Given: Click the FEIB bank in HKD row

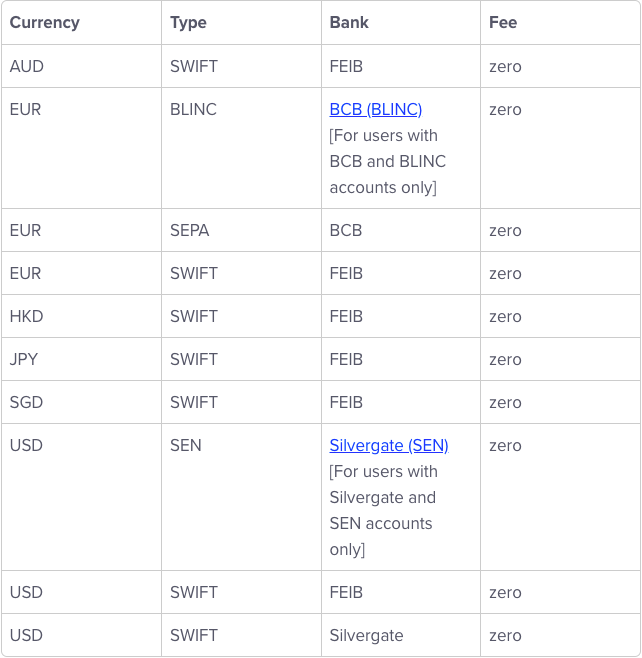Looking at the screenshot, I should 346,316.
